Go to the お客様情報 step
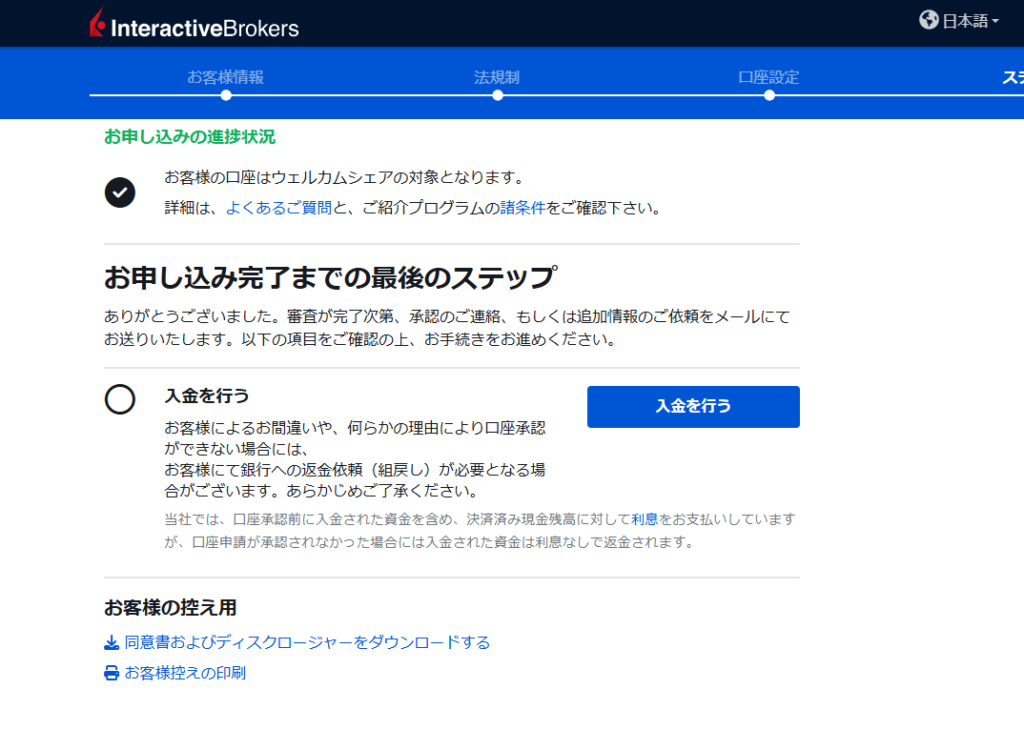 225,77
